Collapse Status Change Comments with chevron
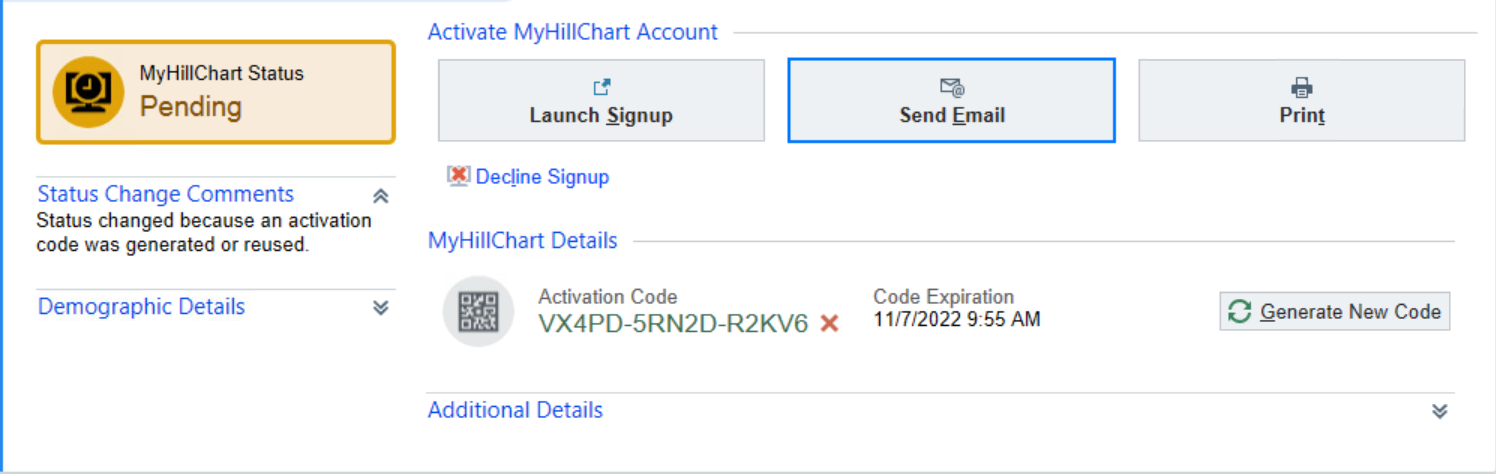 (380, 196)
